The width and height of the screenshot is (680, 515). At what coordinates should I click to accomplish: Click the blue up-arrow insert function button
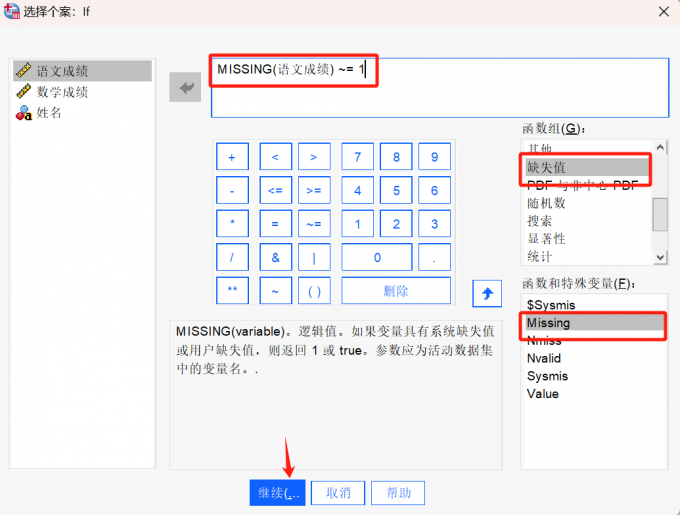click(x=487, y=293)
